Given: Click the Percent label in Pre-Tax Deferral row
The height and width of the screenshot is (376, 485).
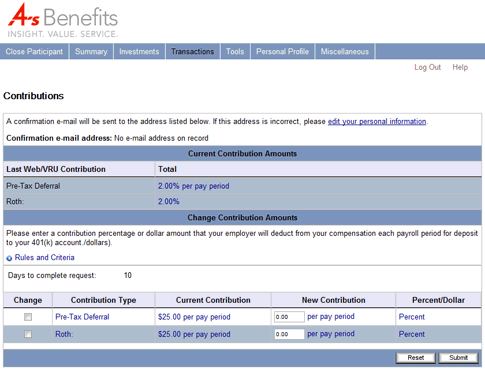Looking at the screenshot, I should 412,317.
